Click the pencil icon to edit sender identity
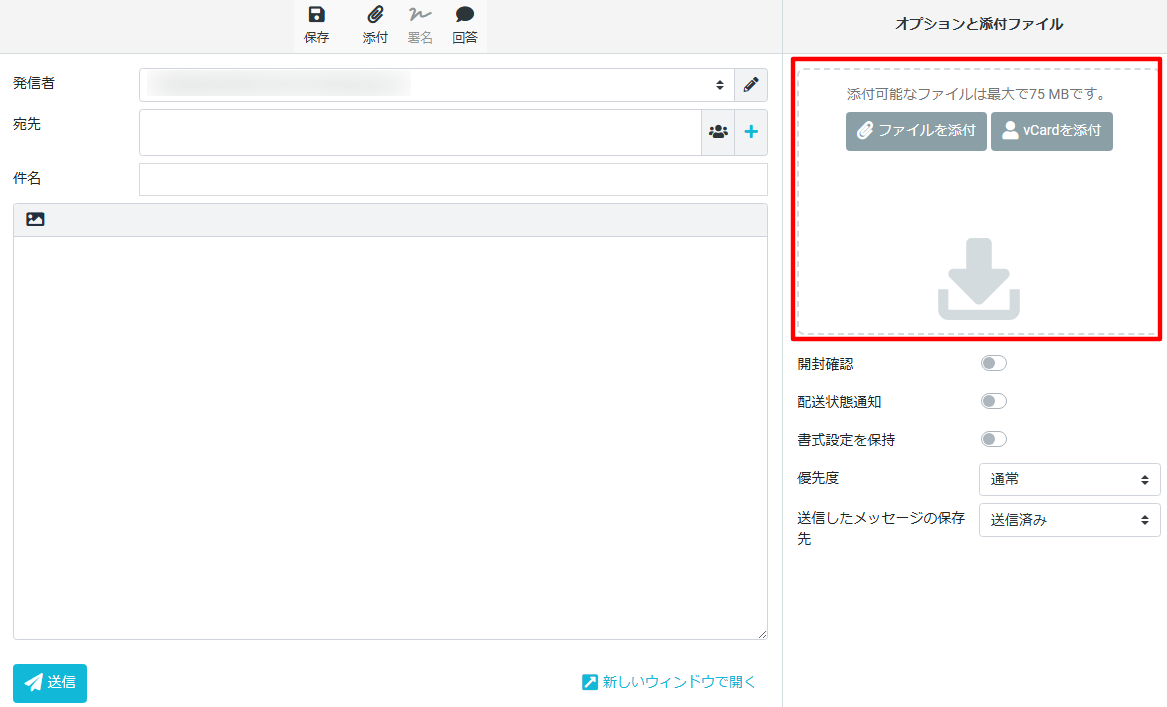This screenshot has height=707, width=1167. [x=751, y=85]
